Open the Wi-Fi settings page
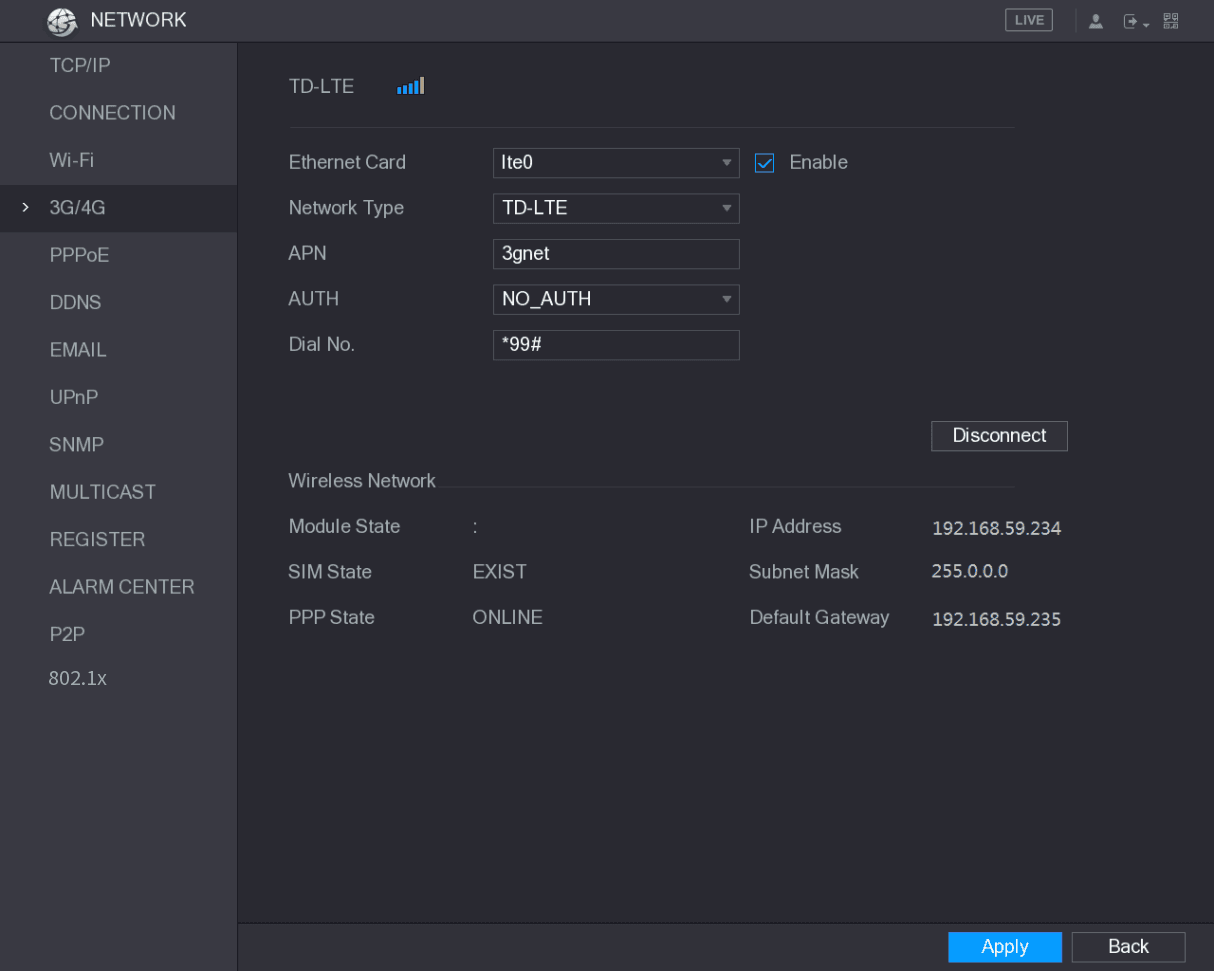The width and height of the screenshot is (1214, 971). point(118,161)
